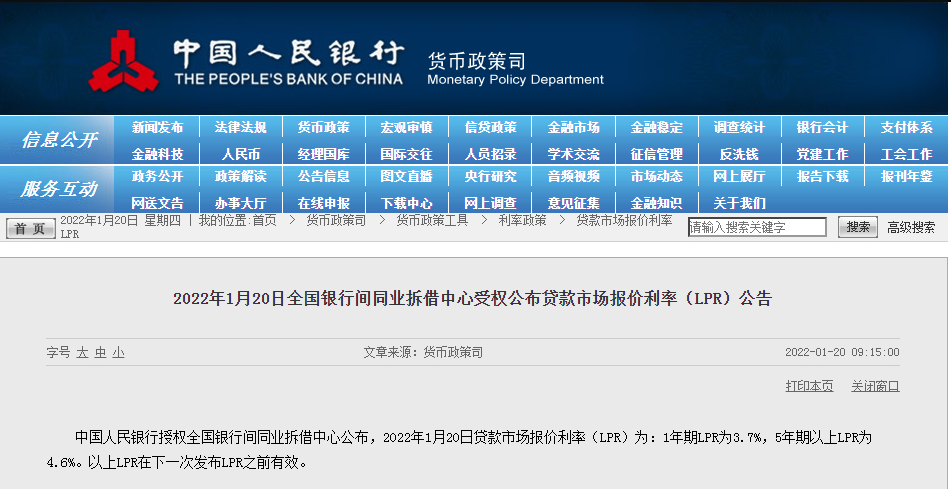This screenshot has width=951, height=489.
Task: Set font size to 小
Action: pyautogui.click(x=118, y=352)
